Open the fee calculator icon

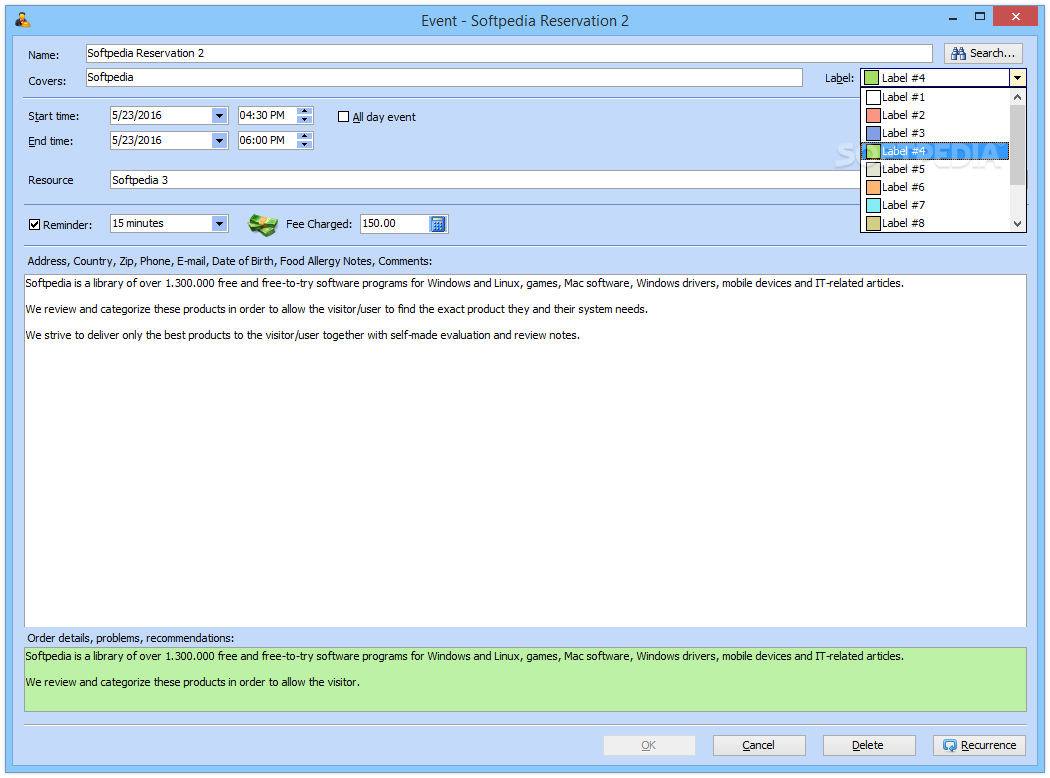(437, 224)
